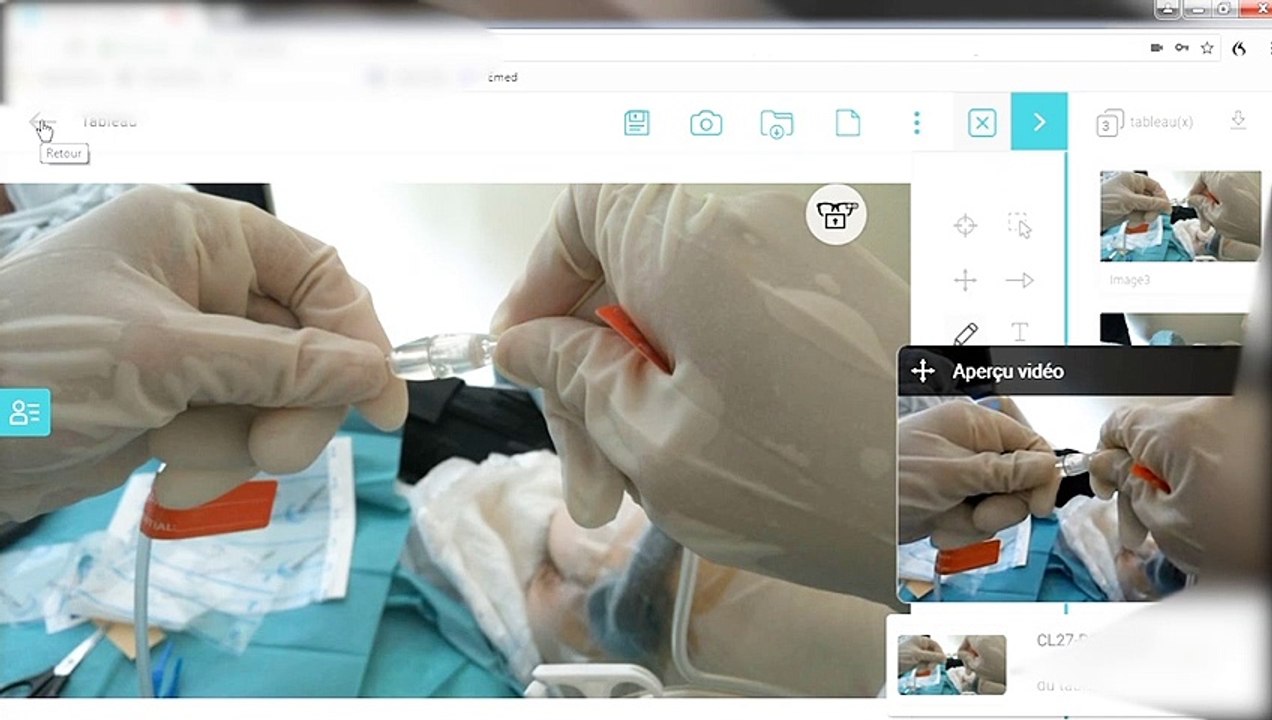Click the save floppy disk icon
The height and width of the screenshot is (720, 1272).
(x=637, y=123)
